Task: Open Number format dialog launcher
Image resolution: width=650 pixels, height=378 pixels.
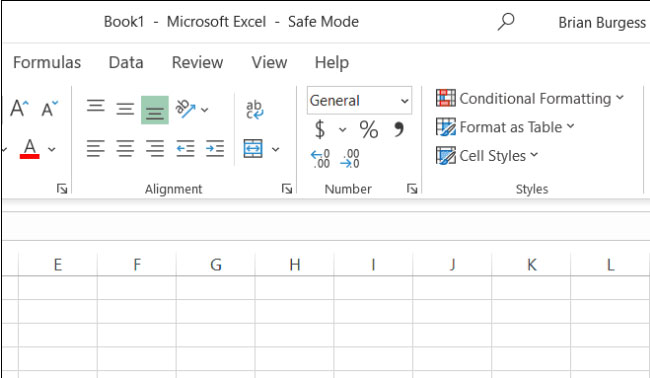Action: click(412, 189)
